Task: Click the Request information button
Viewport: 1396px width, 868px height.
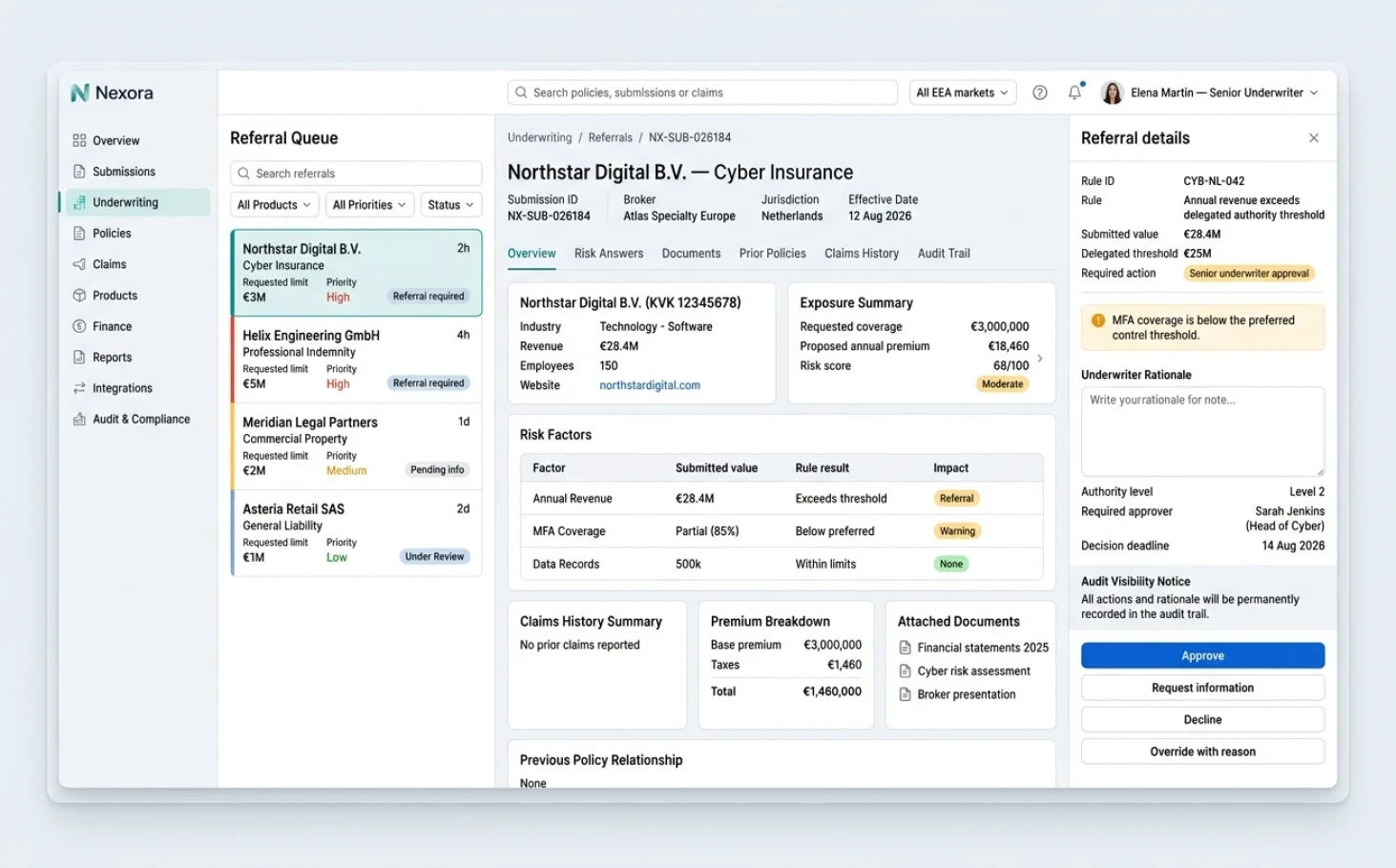Action: tap(1202, 688)
